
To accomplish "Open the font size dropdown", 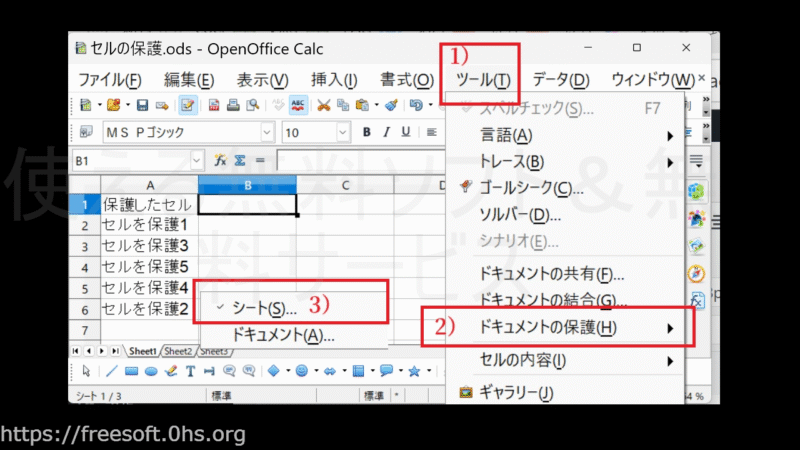I will [x=316, y=132].
